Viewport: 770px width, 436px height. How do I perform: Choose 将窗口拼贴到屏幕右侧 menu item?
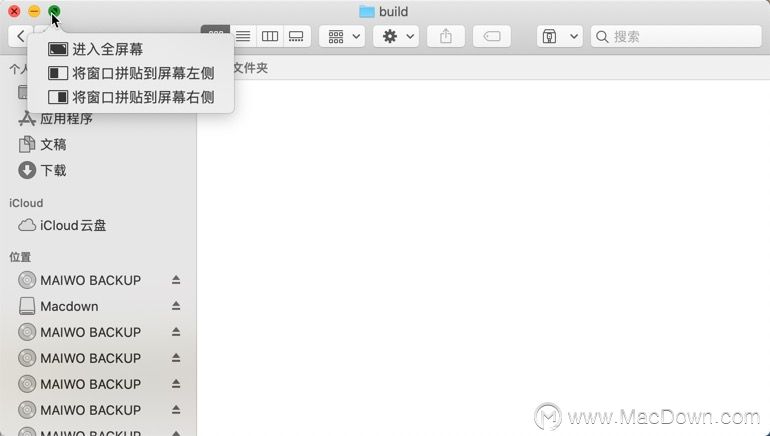131,97
